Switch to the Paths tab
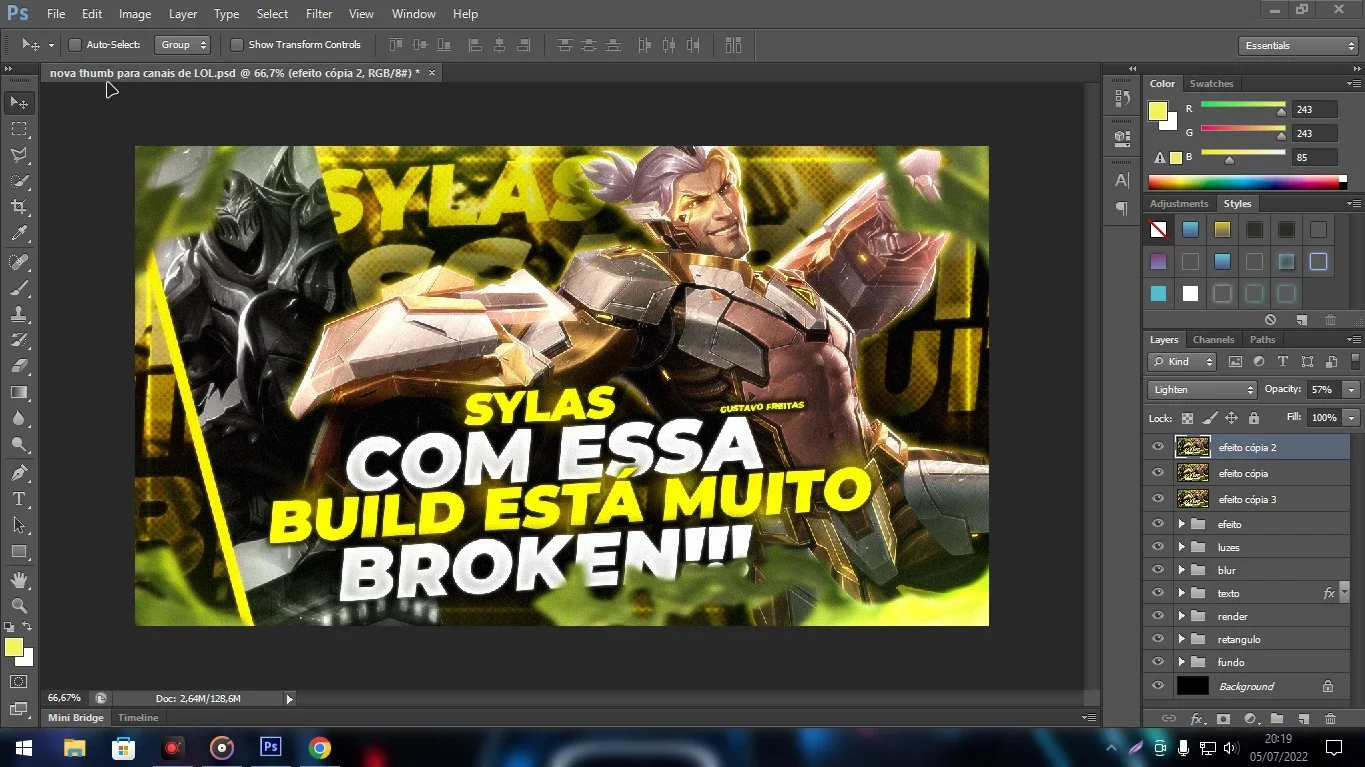Image resolution: width=1365 pixels, height=767 pixels. [1263, 339]
